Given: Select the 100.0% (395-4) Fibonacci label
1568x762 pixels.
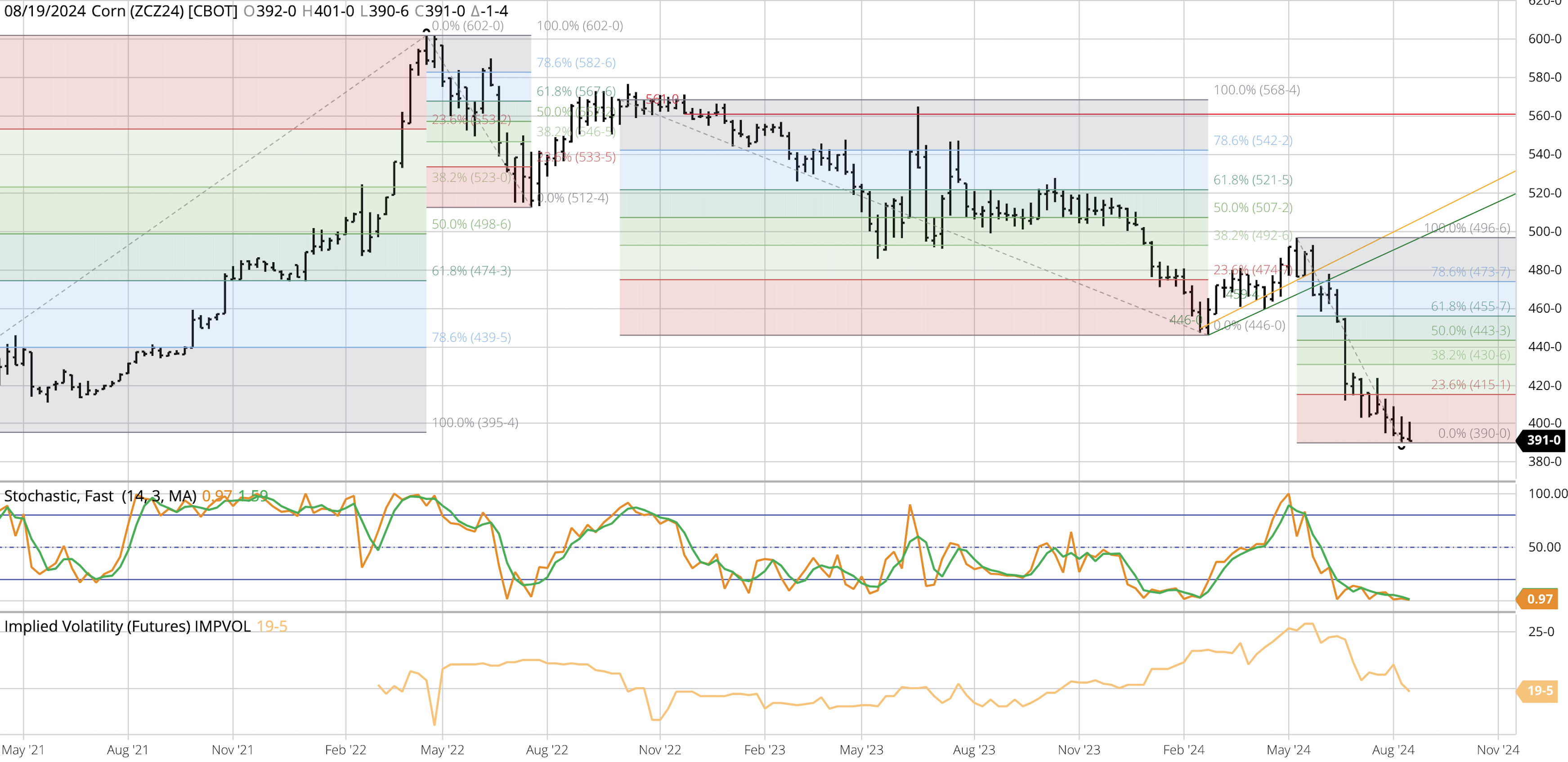Looking at the screenshot, I should click(475, 422).
